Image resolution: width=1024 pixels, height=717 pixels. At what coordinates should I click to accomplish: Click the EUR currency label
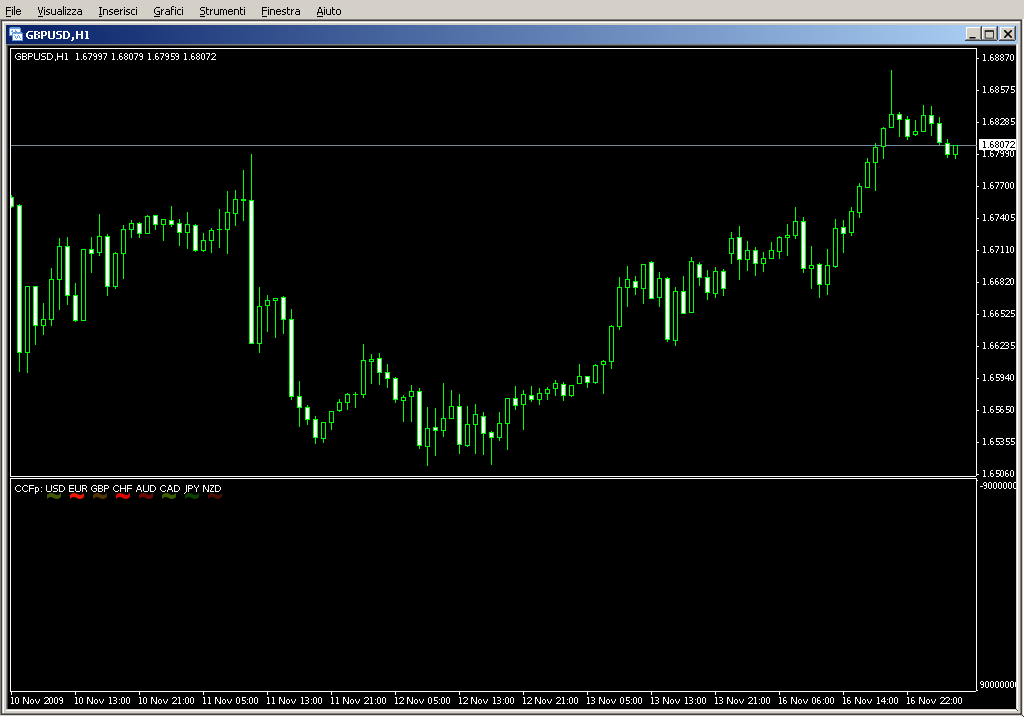(78, 488)
